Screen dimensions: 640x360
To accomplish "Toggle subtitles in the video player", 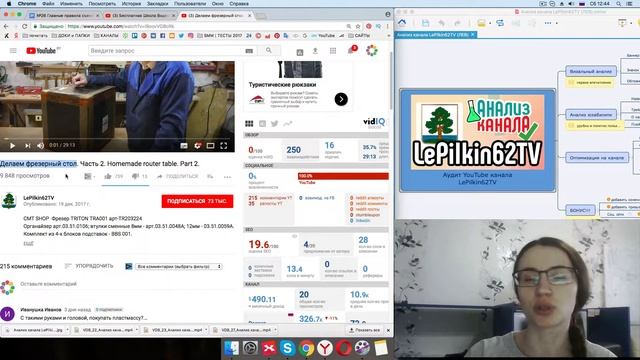I will click(184, 146).
